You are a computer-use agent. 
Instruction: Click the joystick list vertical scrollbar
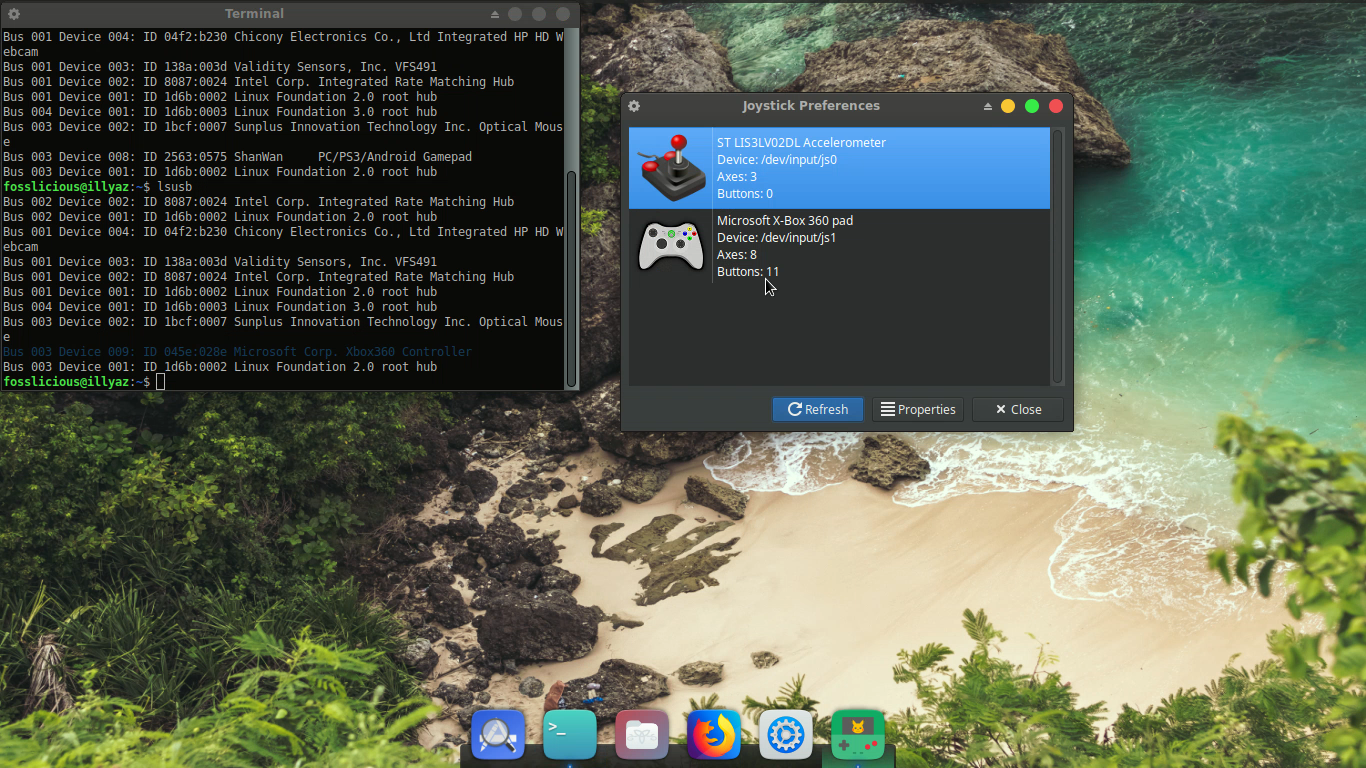click(x=1057, y=256)
